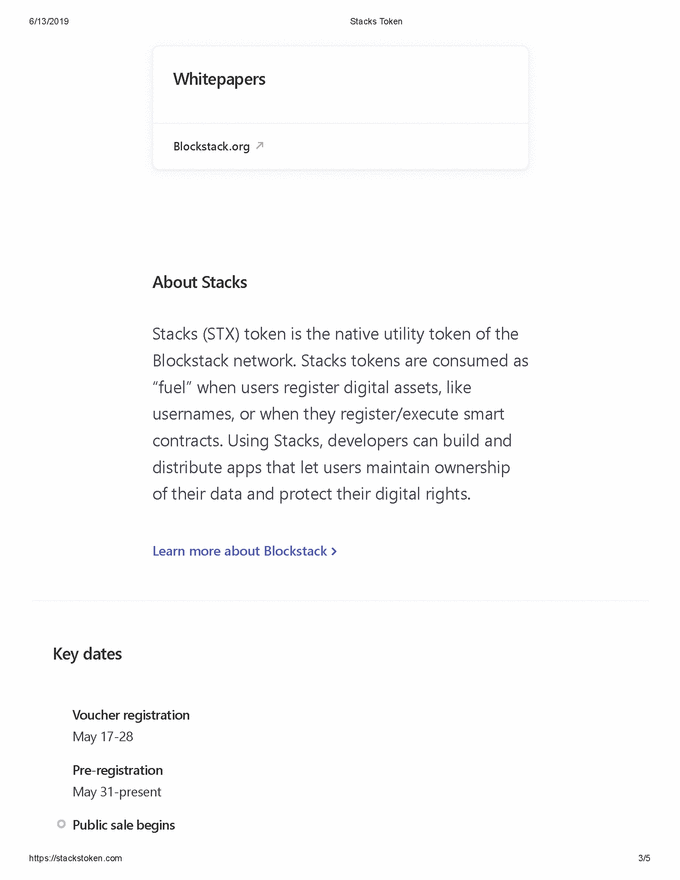Click the About Stacks heading
The image size is (680, 880).
[199, 282]
